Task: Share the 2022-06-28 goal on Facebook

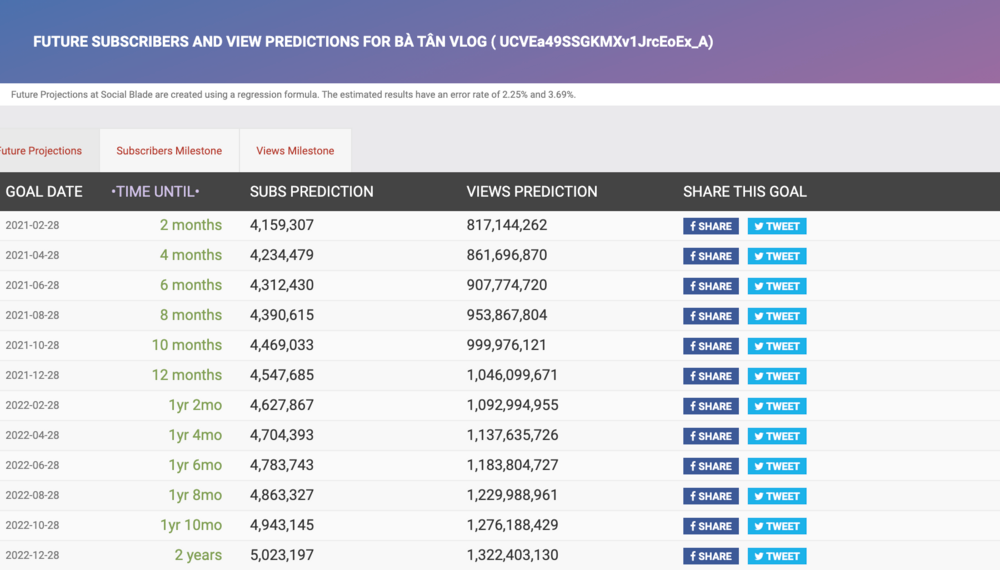Action: click(710, 466)
